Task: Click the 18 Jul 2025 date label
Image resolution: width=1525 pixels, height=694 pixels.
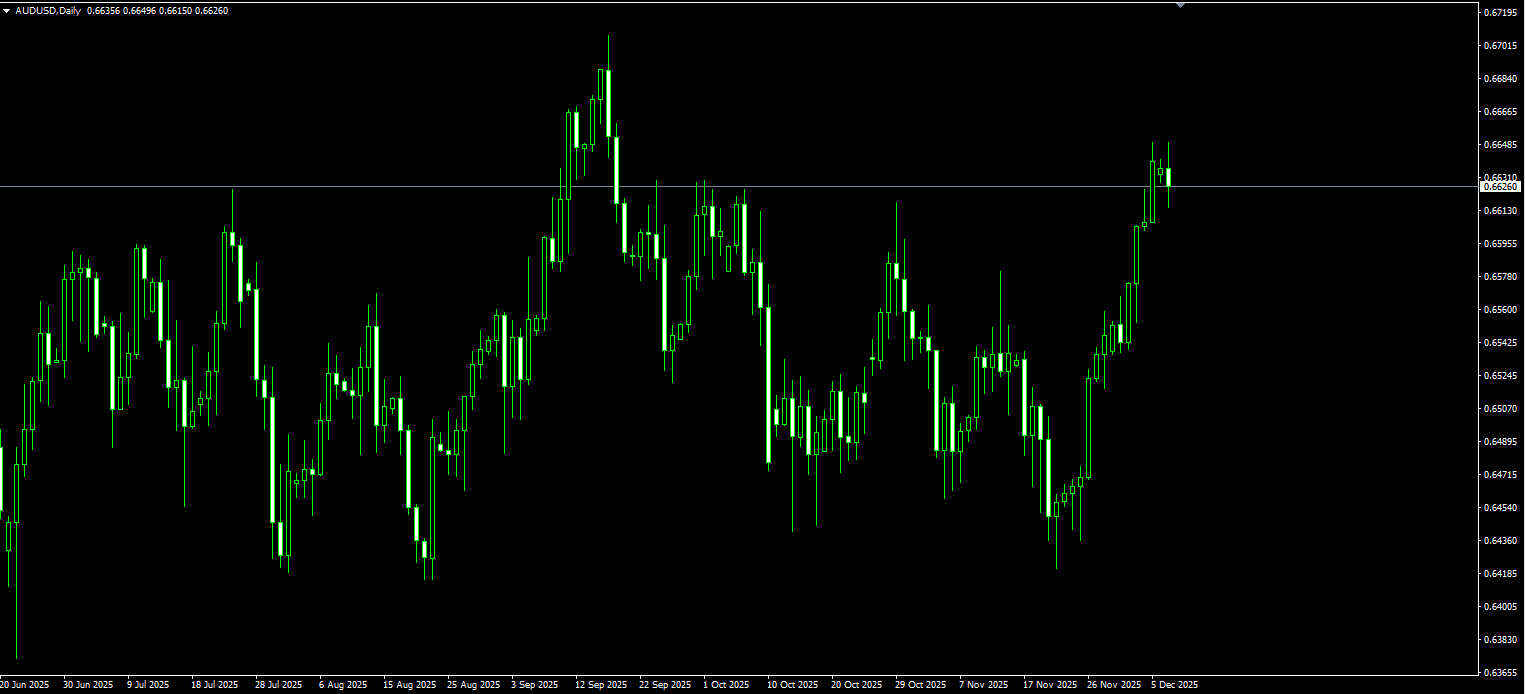Action: pos(215,685)
